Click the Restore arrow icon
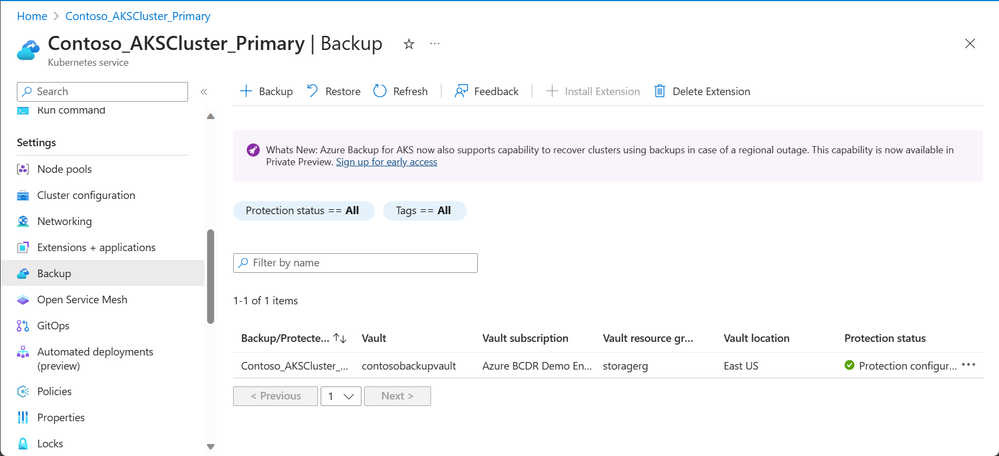This screenshot has height=456, width=999. point(312,91)
